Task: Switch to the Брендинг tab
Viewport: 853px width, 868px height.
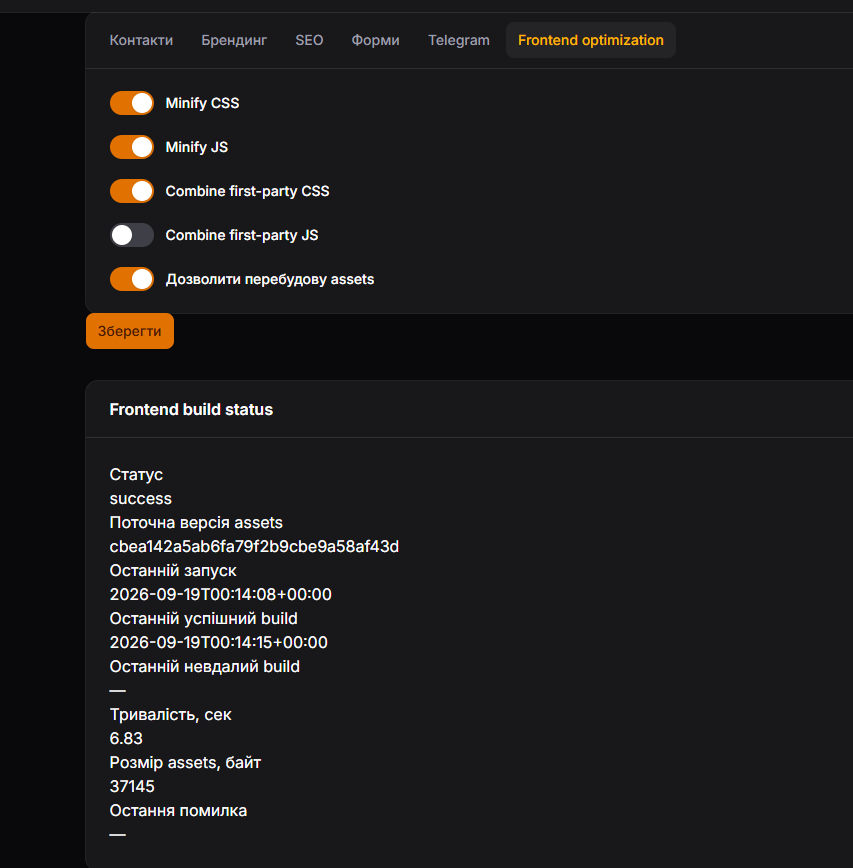Action: click(x=234, y=40)
